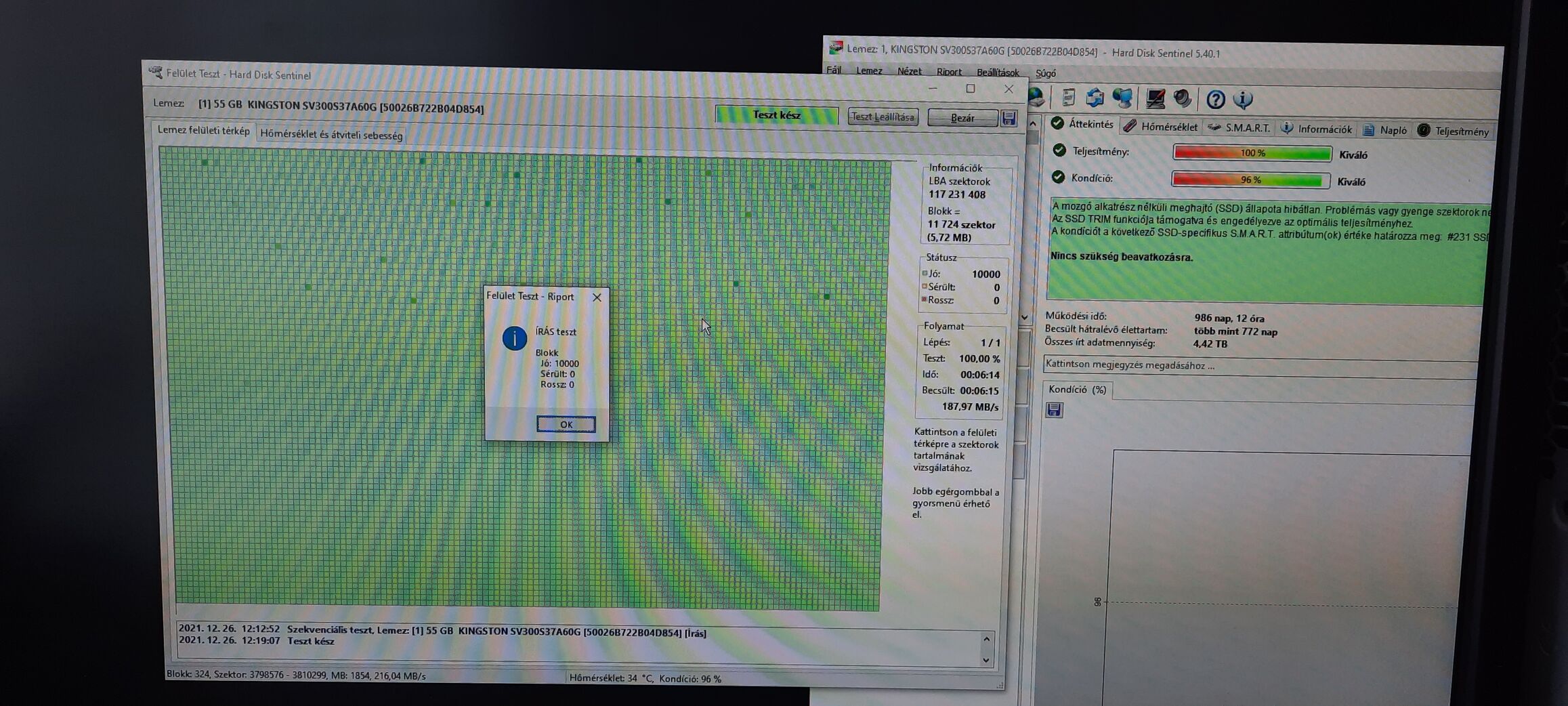Click the Teszt Leállítása button

883,117
